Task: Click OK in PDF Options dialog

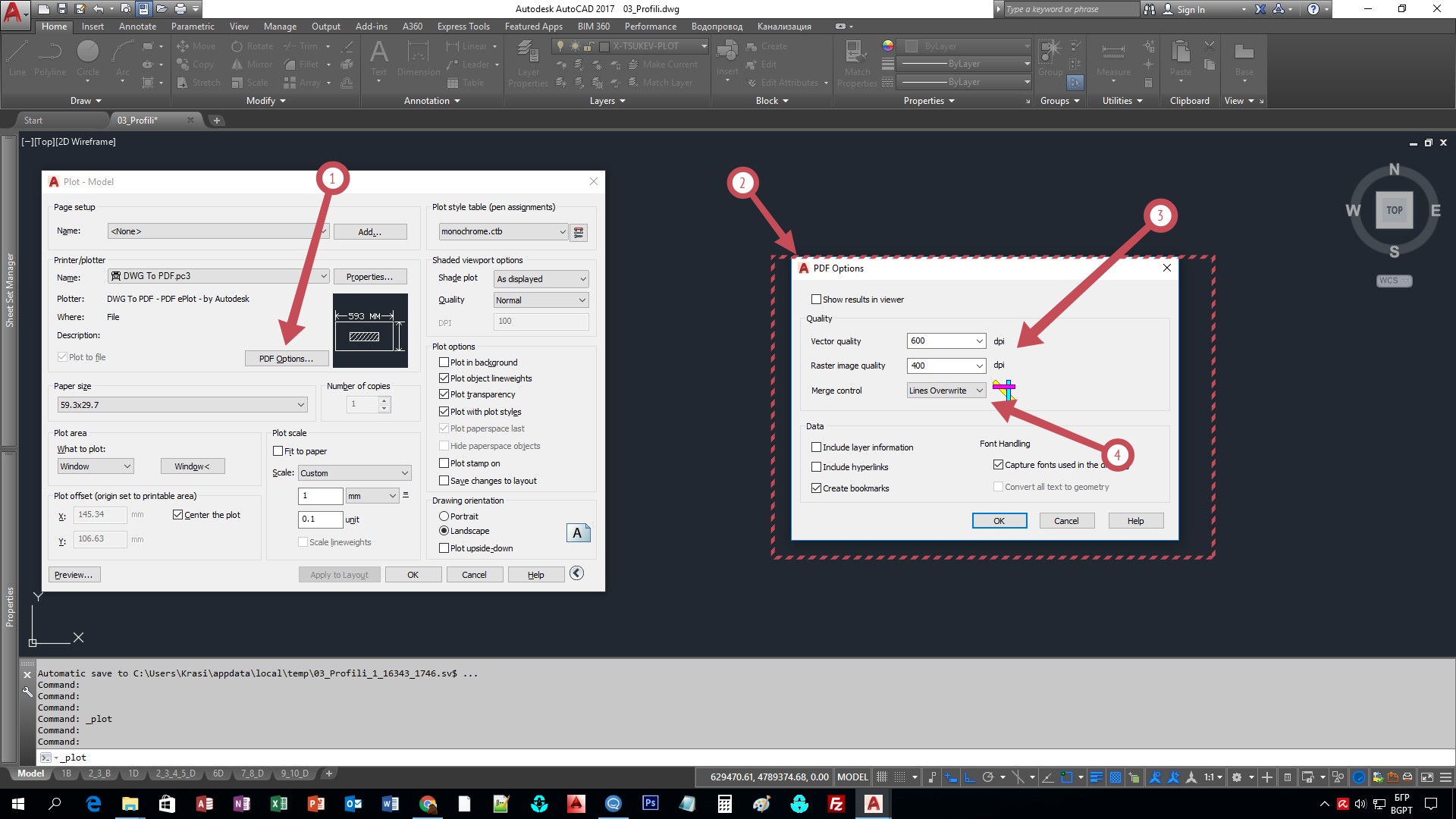Action: tap(999, 521)
